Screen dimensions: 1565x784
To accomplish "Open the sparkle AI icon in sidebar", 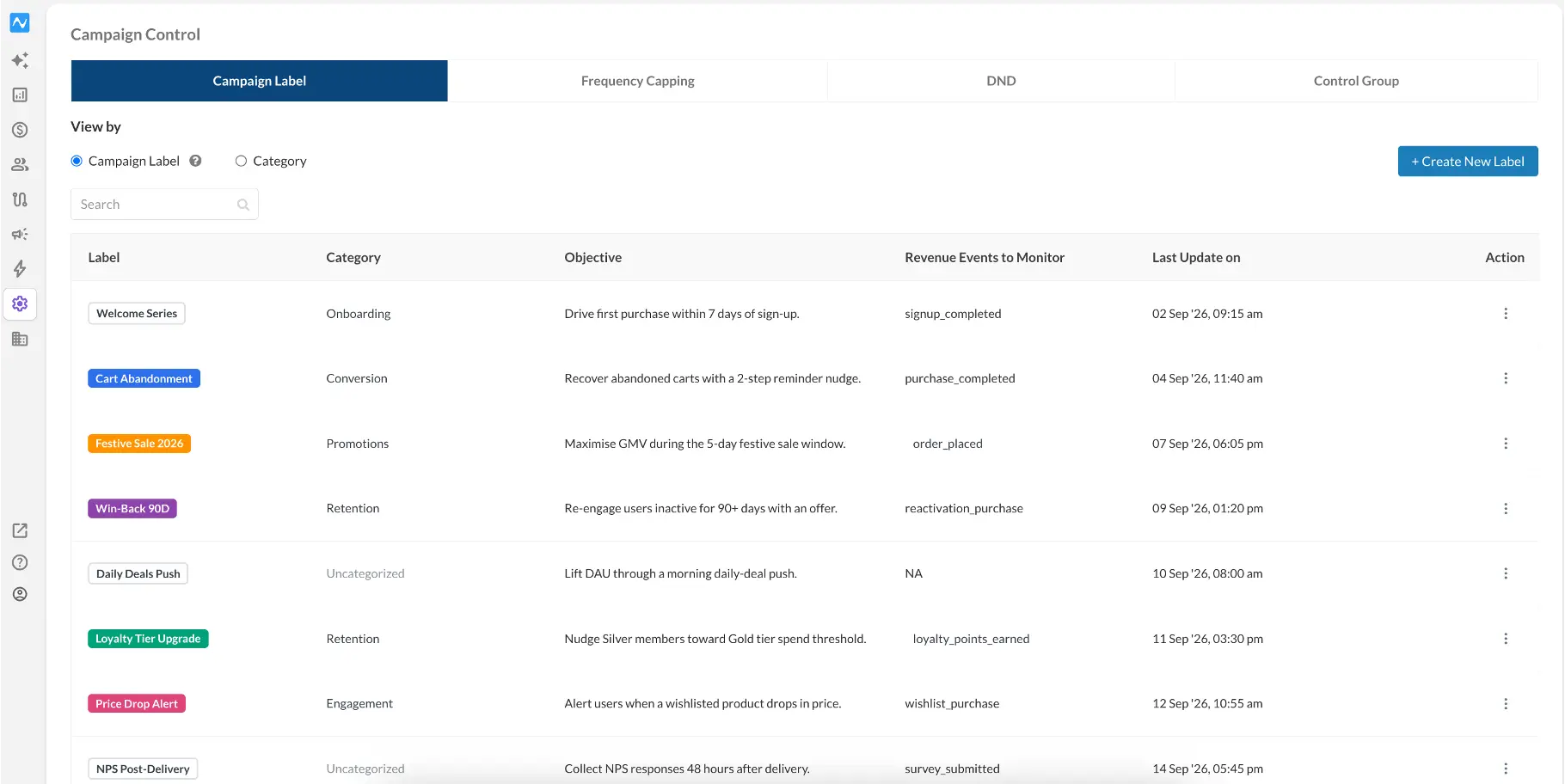I will pos(20,60).
